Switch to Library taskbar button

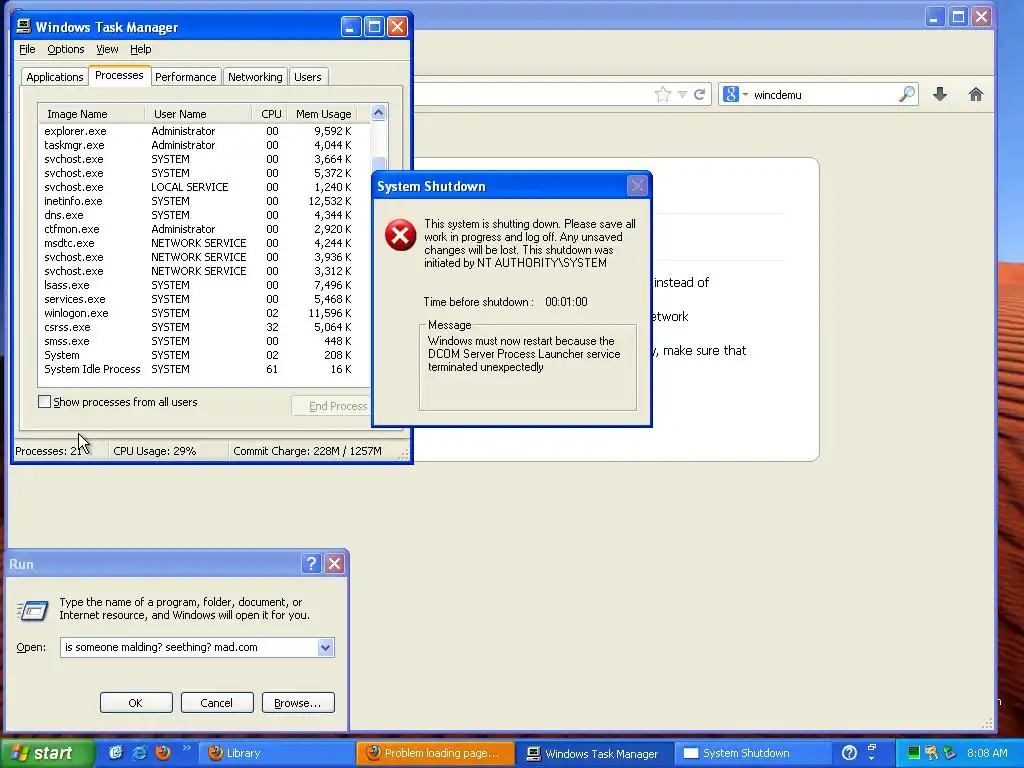pos(275,754)
